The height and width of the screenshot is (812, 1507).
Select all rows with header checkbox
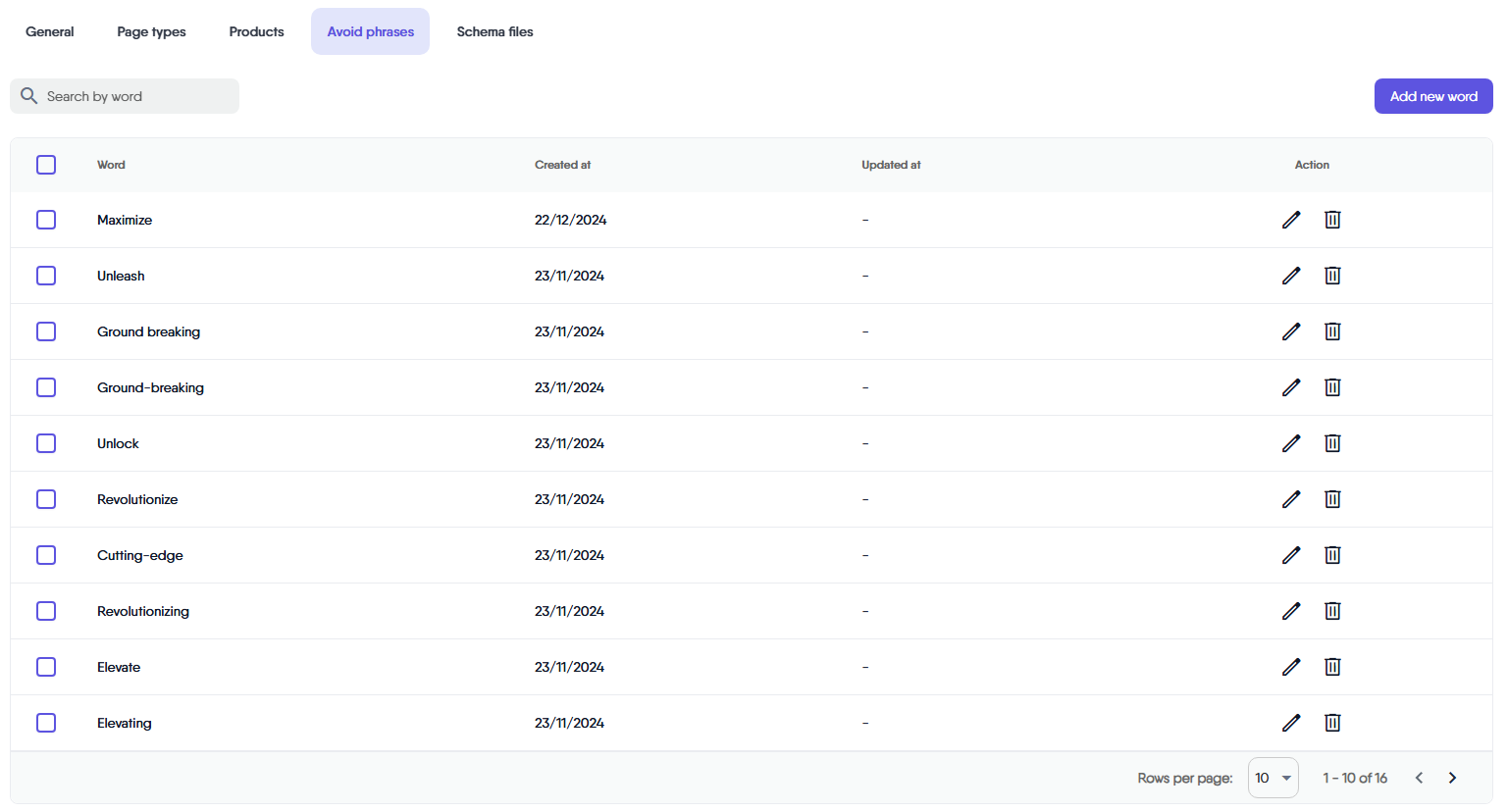46,165
